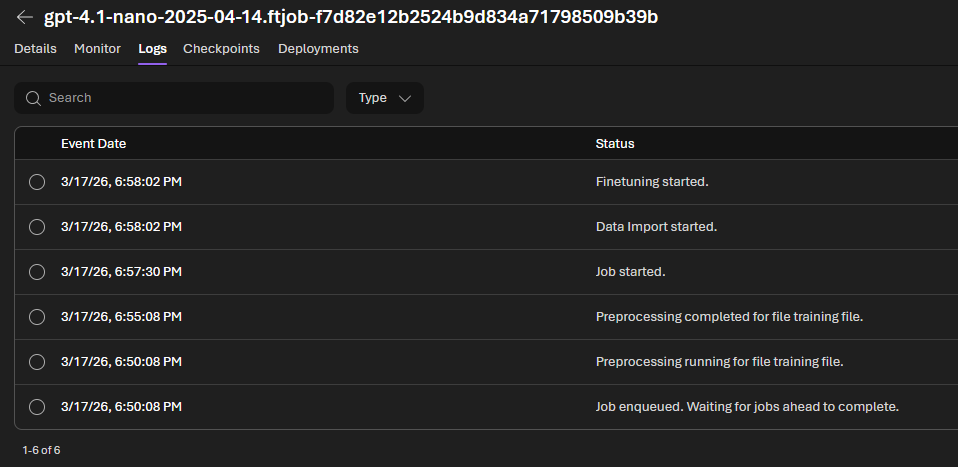Click the Type dropdown chevron arrow
Screen dimensions: 958x467
pos(405,98)
